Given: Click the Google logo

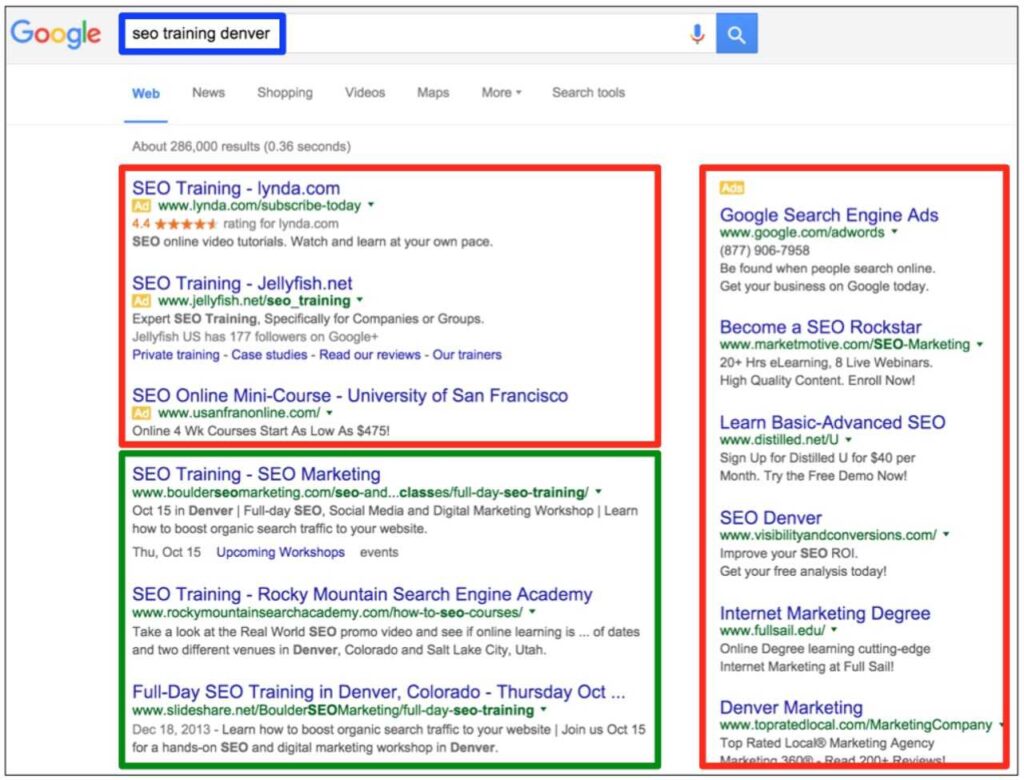Looking at the screenshot, I should pyautogui.click(x=56, y=34).
